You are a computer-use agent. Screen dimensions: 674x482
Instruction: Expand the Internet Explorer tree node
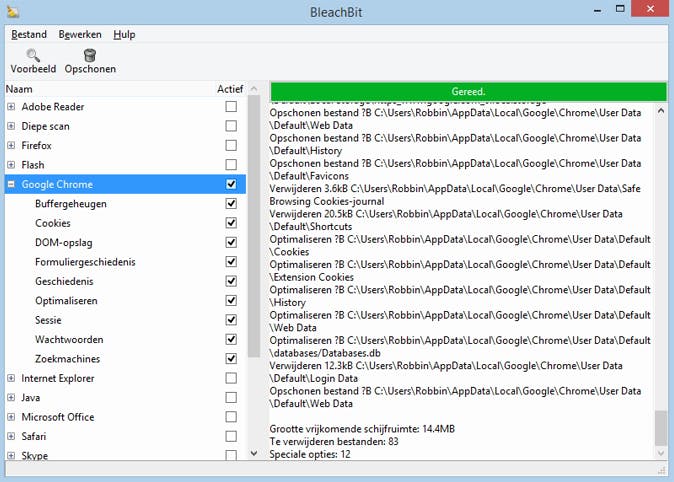pyautogui.click(x=11, y=378)
